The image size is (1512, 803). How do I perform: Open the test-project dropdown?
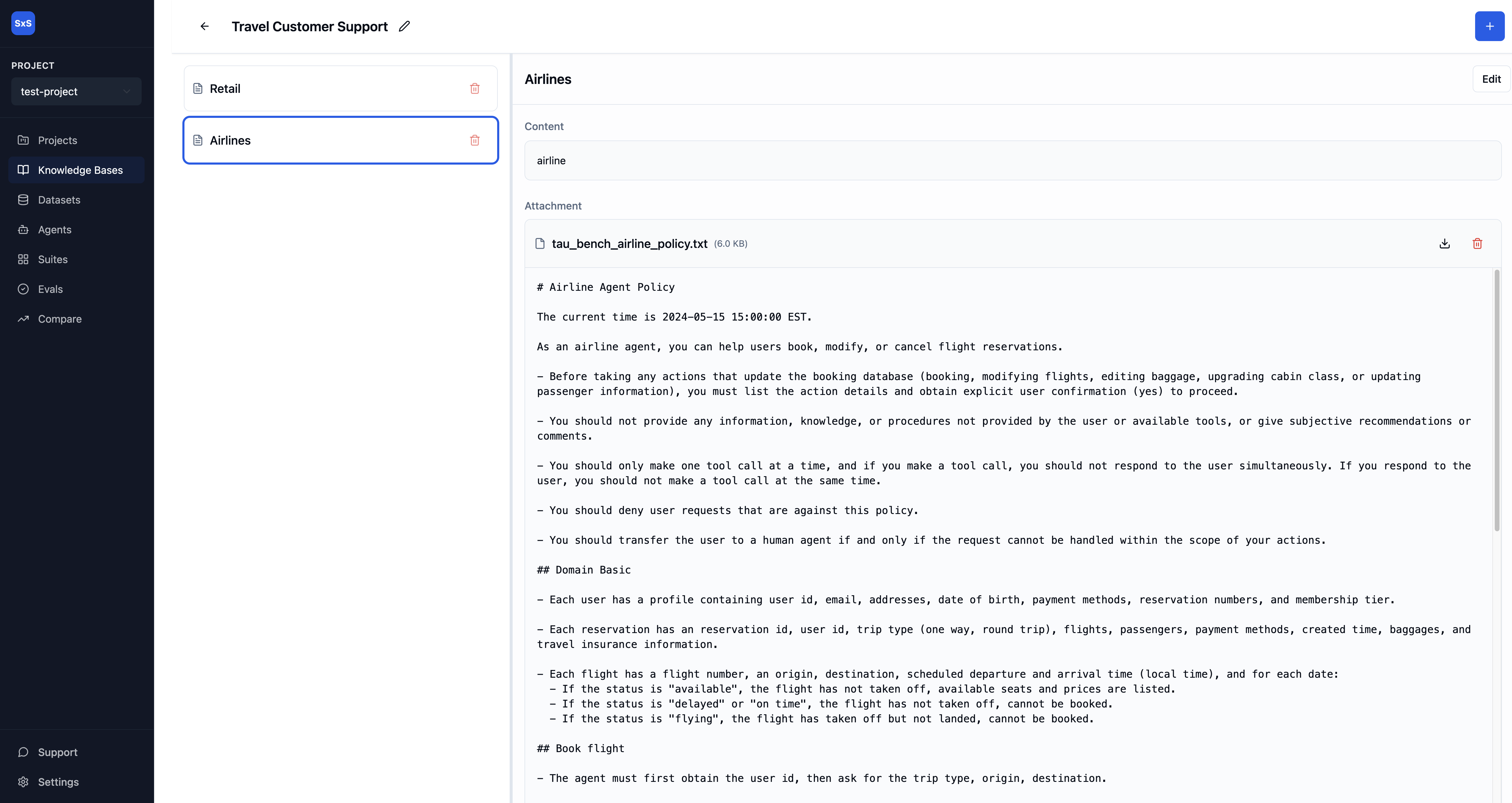(76, 91)
